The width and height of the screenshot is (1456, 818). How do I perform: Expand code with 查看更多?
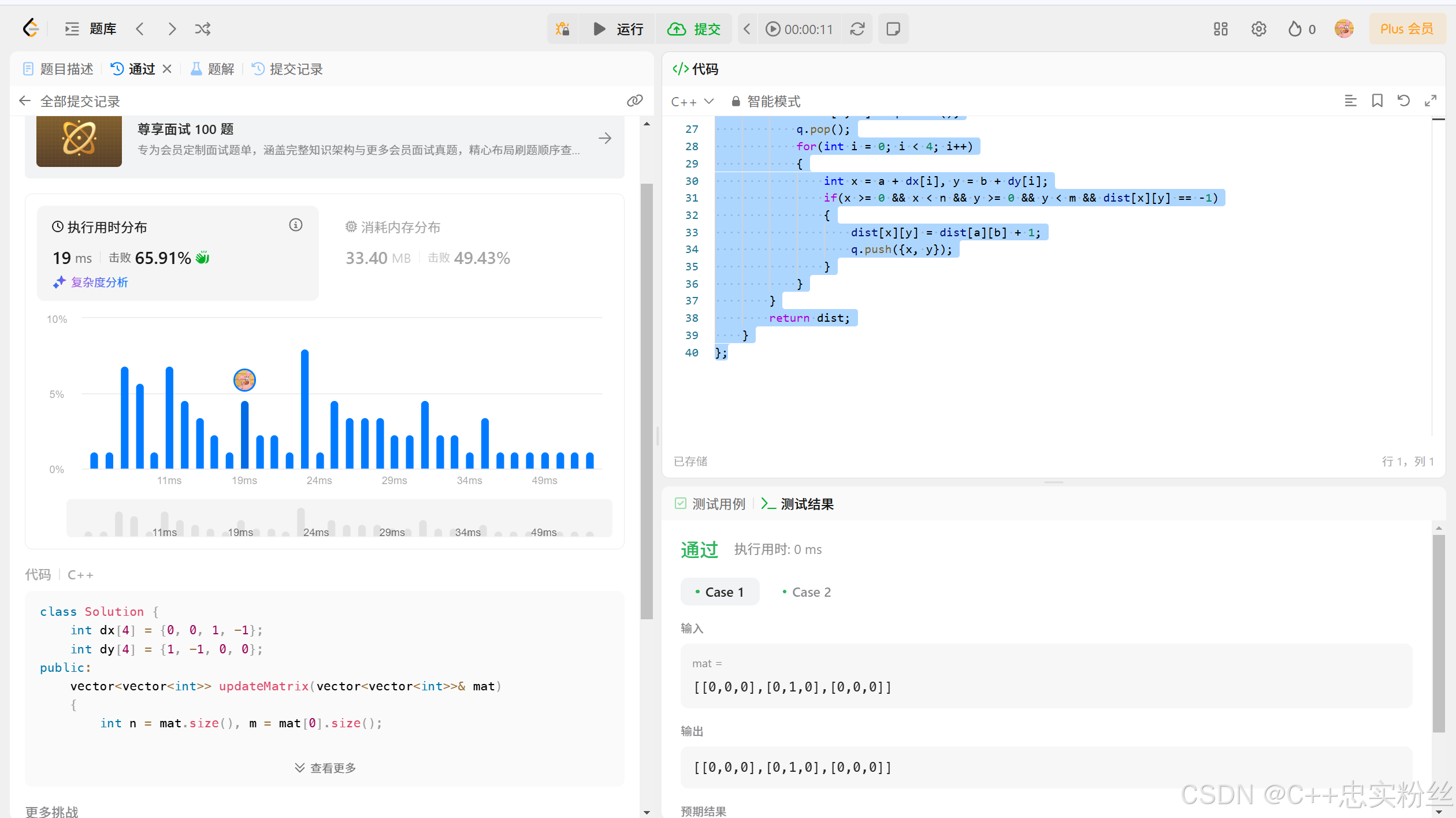[x=325, y=768]
